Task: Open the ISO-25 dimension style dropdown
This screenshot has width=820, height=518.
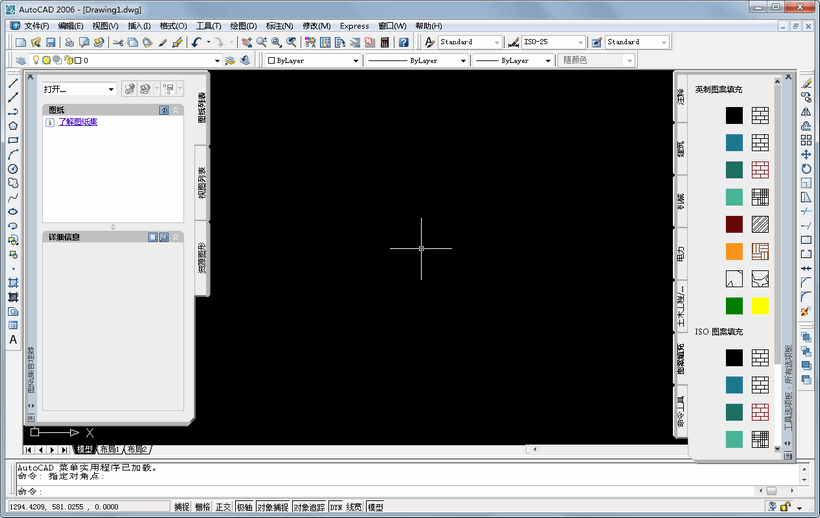Action: coord(580,43)
